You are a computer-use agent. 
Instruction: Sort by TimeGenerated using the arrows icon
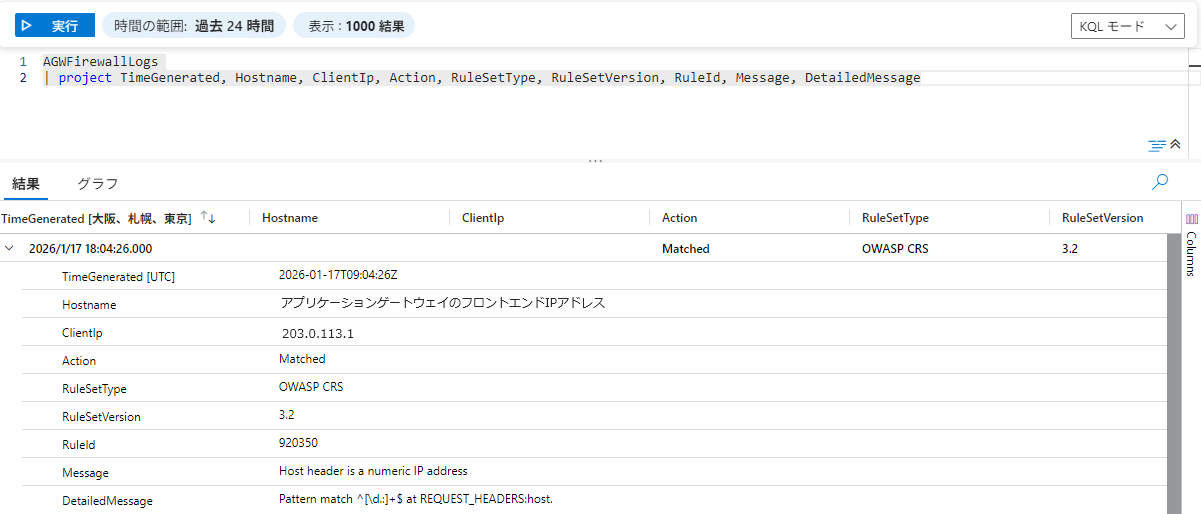coord(208,217)
